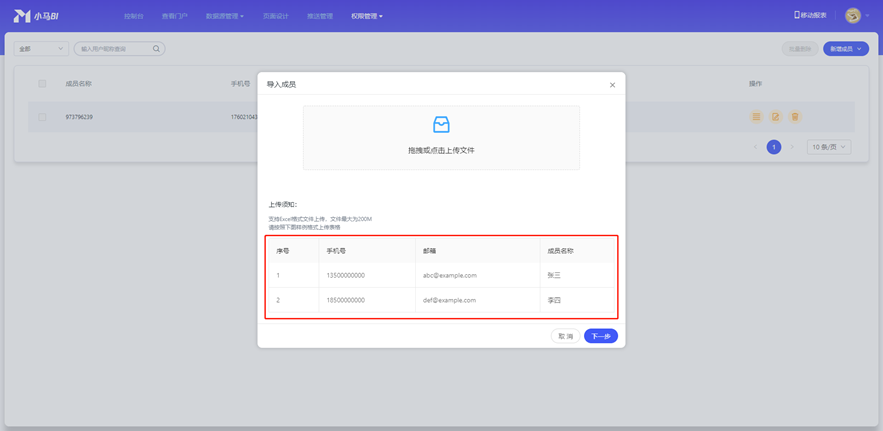Open the 数据源管理 menu
This screenshot has width=883, height=431.
tap(224, 16)
